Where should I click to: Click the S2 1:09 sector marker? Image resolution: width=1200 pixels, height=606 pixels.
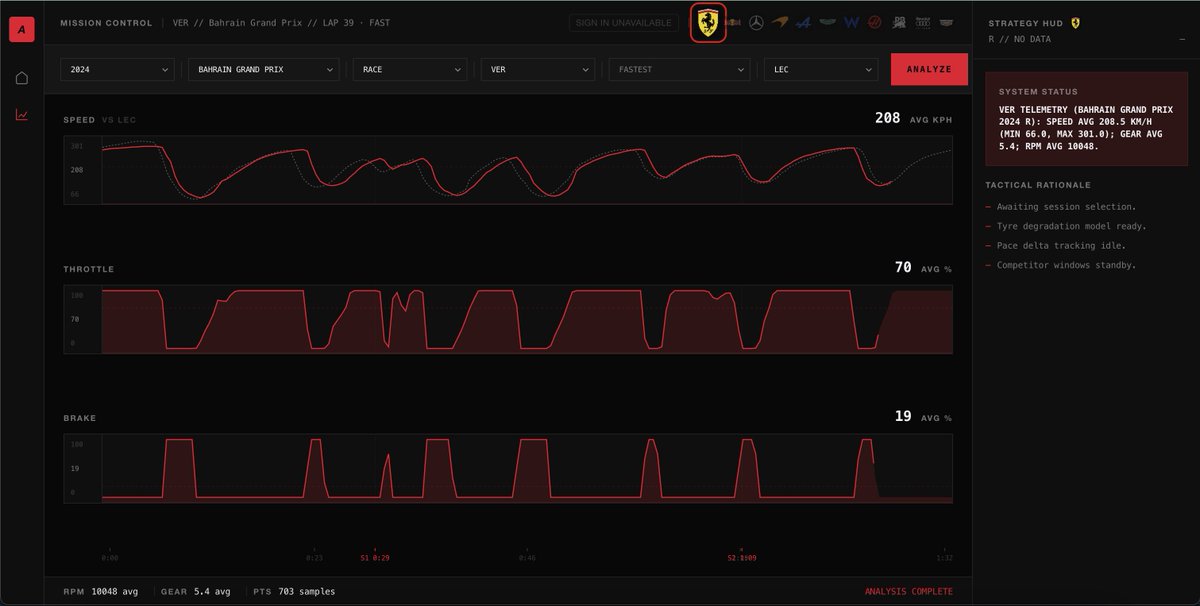pos(742,557)
